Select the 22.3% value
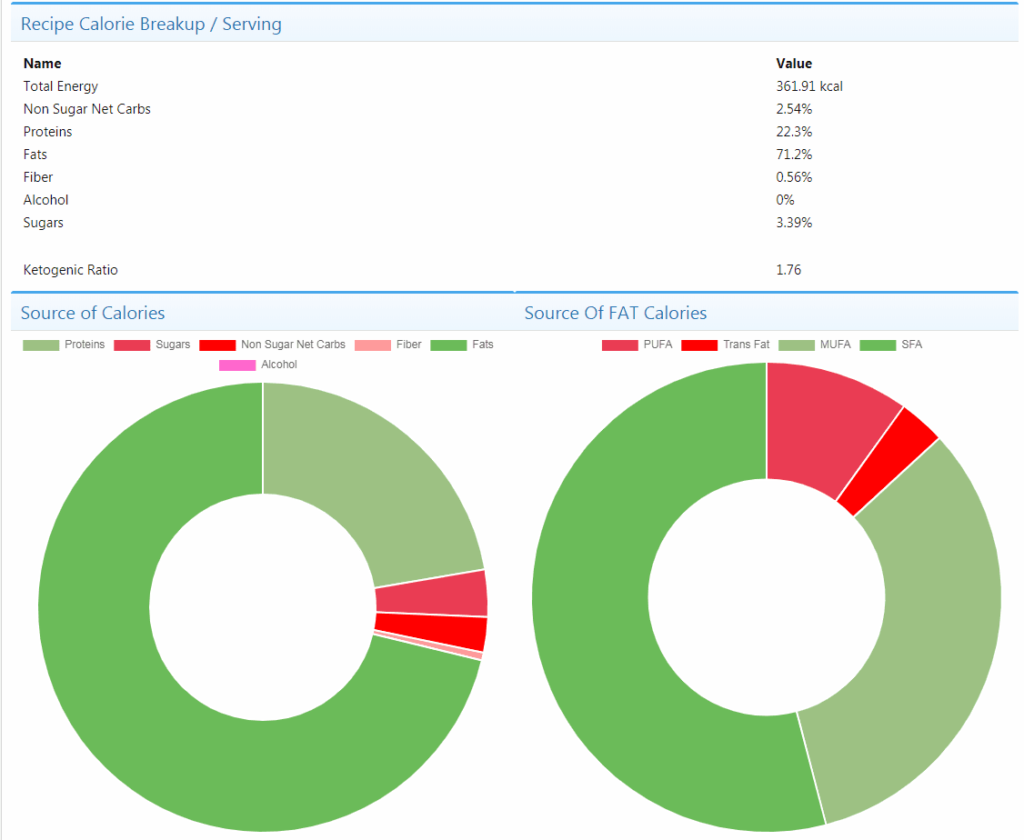The width and height of the screenshot is (1024, 840). [x=794, y=132]
